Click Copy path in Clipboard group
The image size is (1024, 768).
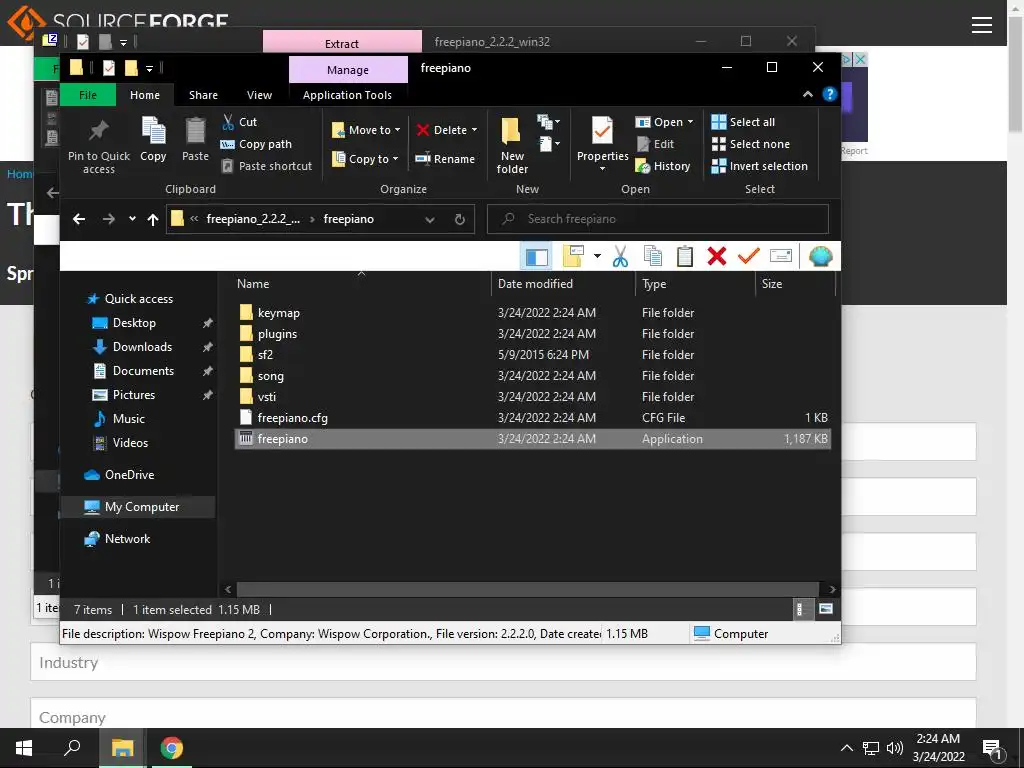[x=257, y=144]
